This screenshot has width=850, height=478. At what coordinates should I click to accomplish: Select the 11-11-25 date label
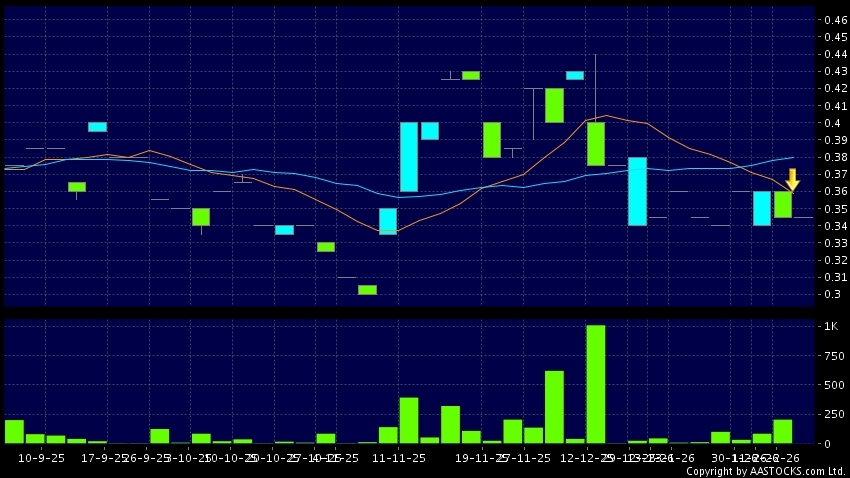pos(398,457)
